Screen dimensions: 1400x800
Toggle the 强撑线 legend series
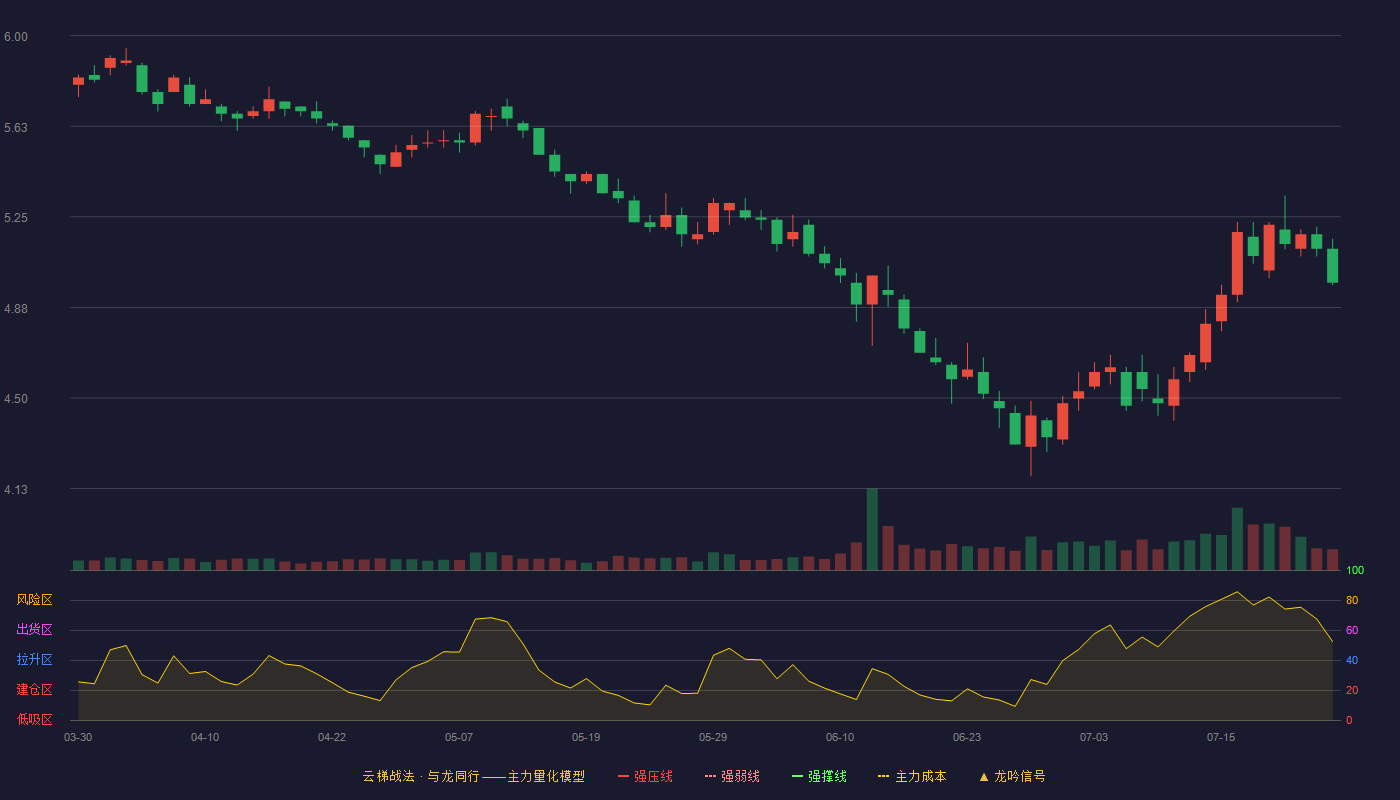click(x=819, y=776)
